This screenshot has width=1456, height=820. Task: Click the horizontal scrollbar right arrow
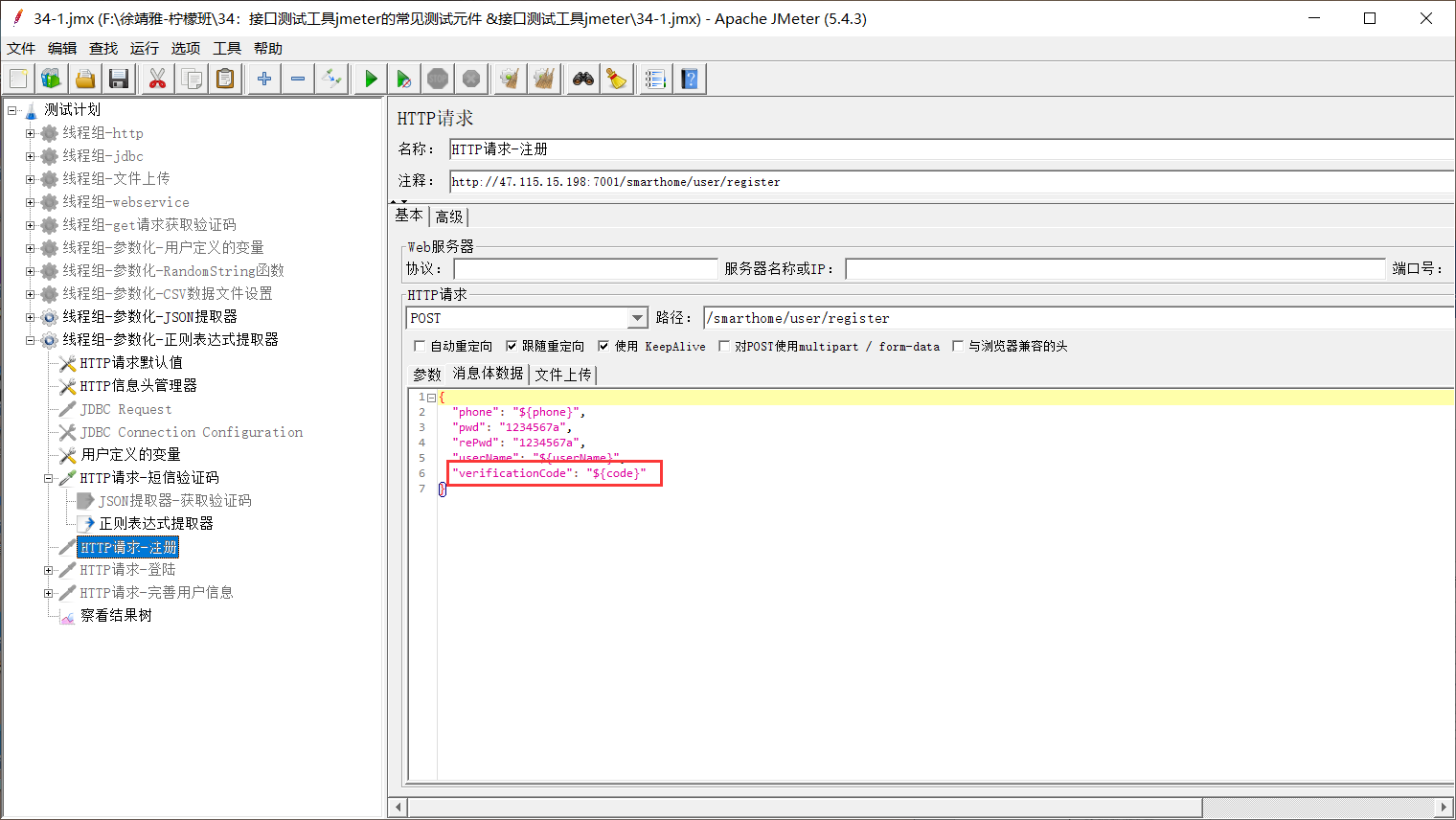pos(1444,807)
